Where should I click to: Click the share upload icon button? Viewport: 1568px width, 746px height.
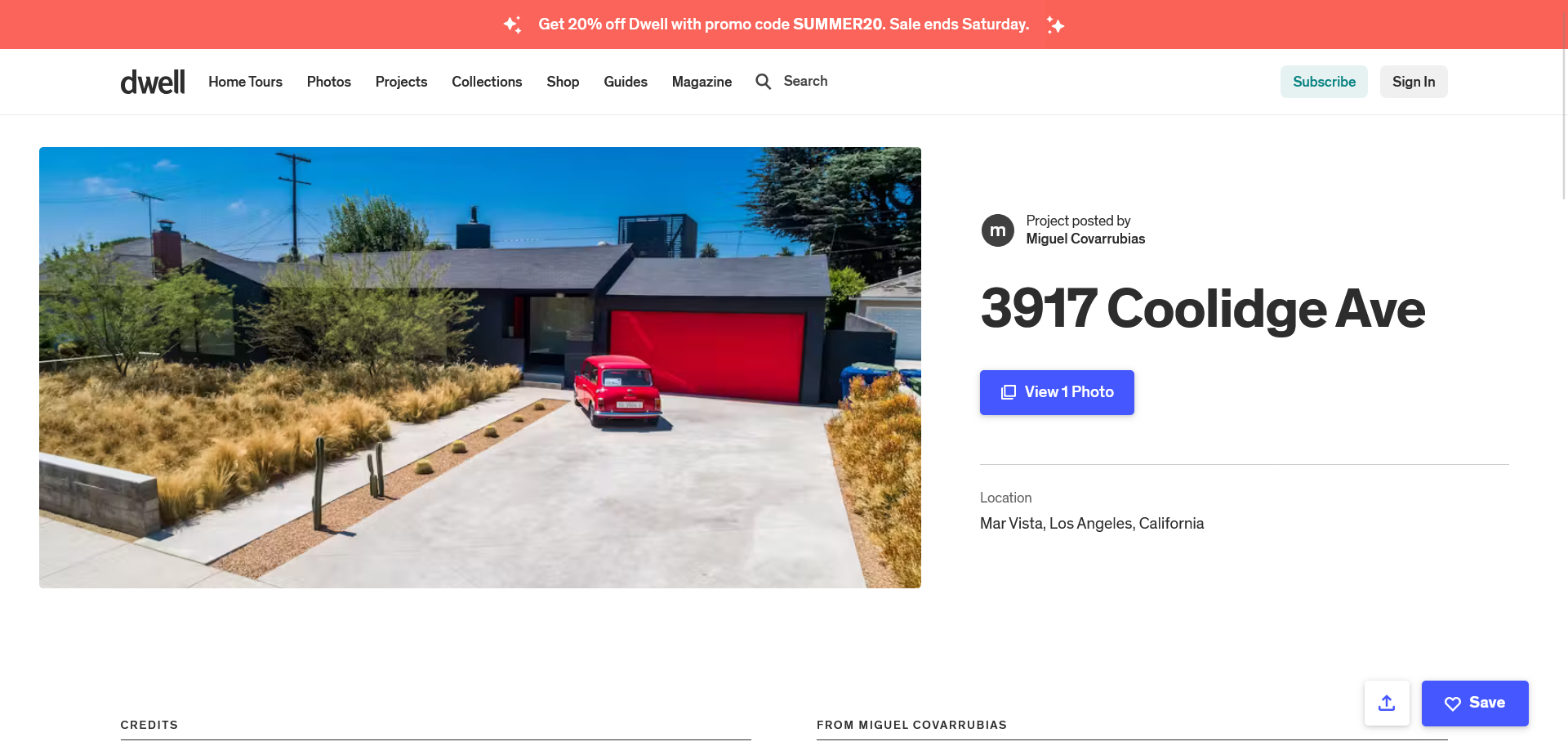1387,703
